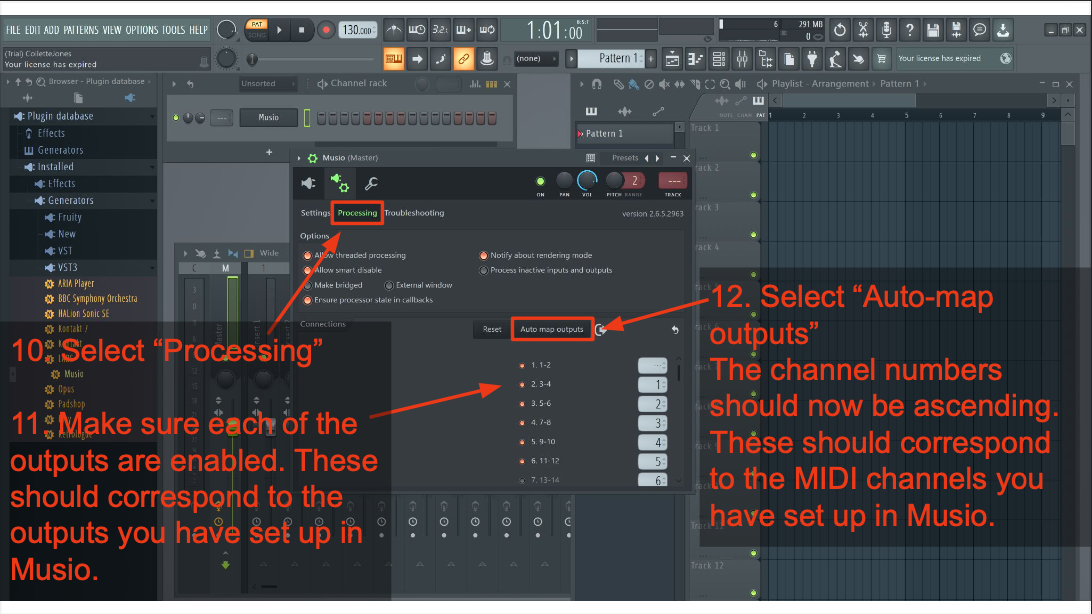Open the audio editor scissors icon
1092x614 pixels.
(863, 30)
